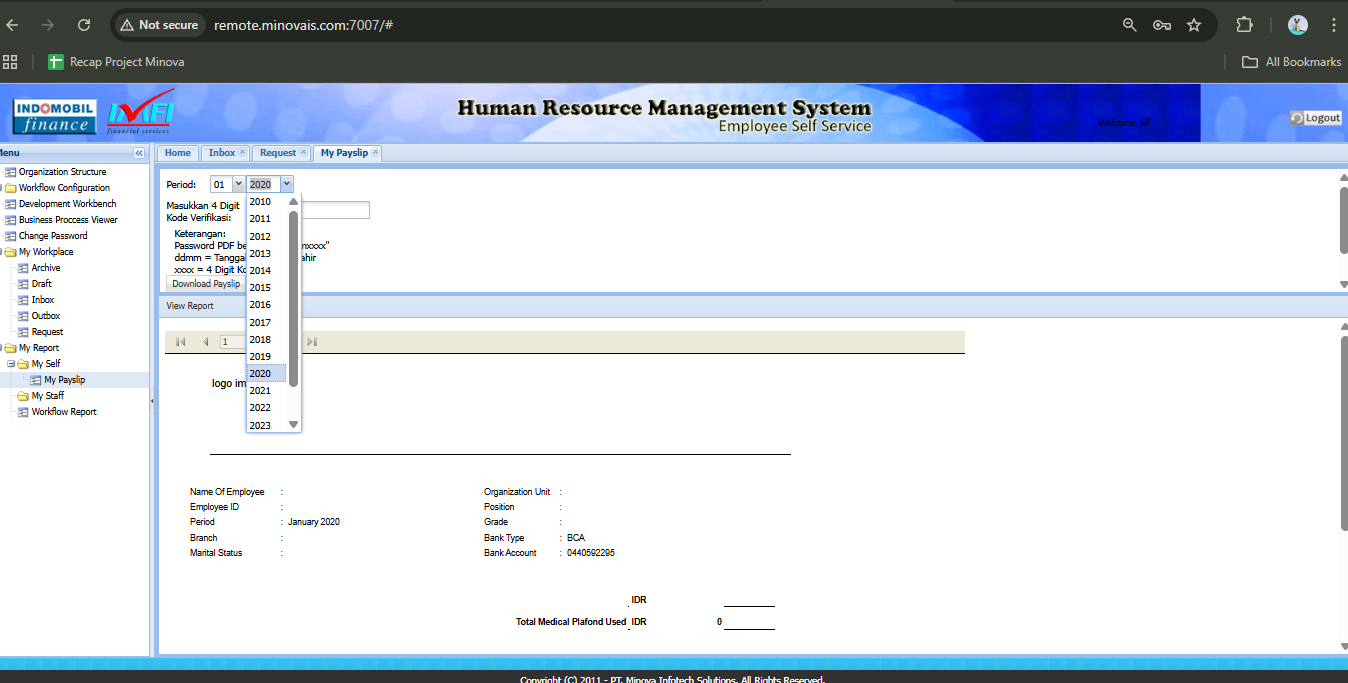
Task: Select 2022 from year list
Action: 260,408
